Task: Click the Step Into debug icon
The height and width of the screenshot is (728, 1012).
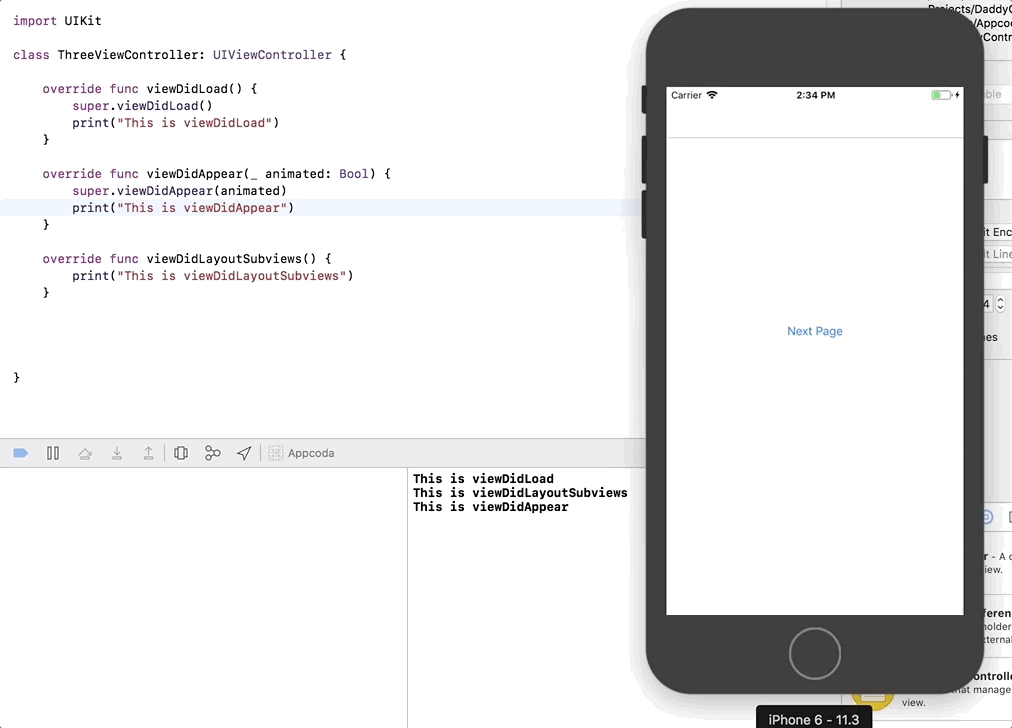Action: [x=117, y=452]
